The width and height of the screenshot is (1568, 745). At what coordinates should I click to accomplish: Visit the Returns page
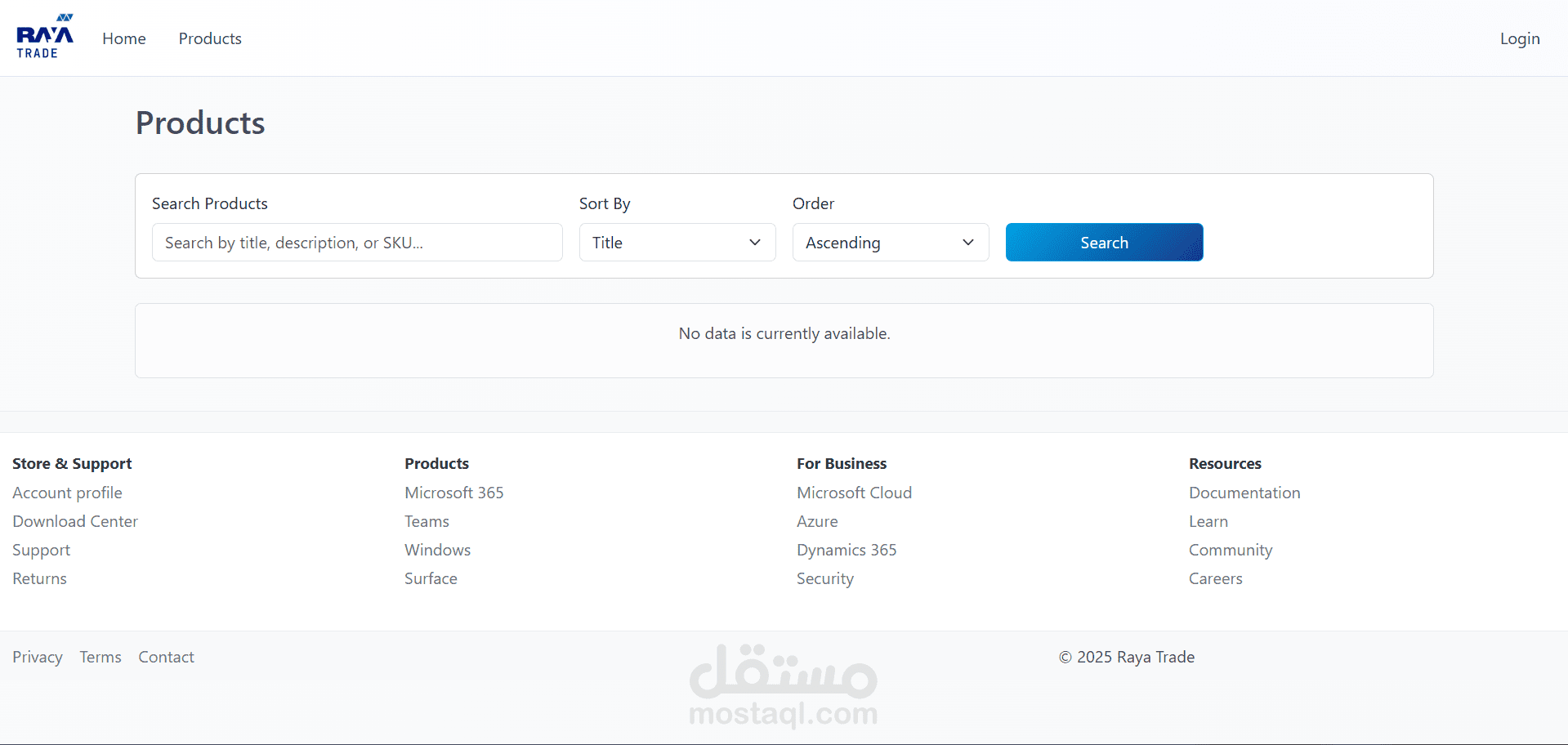pos(39,578)
